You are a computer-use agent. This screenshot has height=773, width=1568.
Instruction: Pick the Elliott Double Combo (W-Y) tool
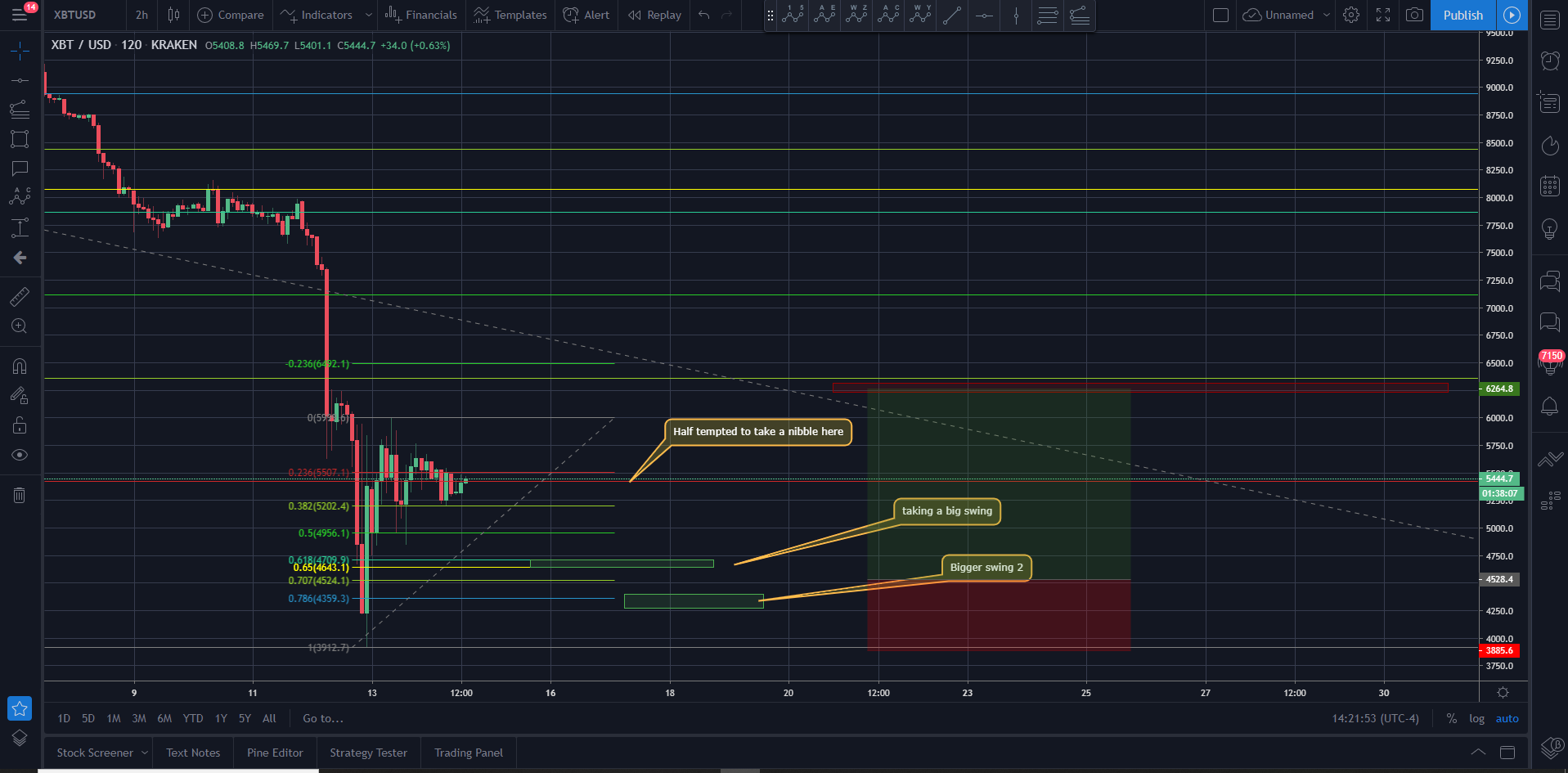[x=920, y=15]
